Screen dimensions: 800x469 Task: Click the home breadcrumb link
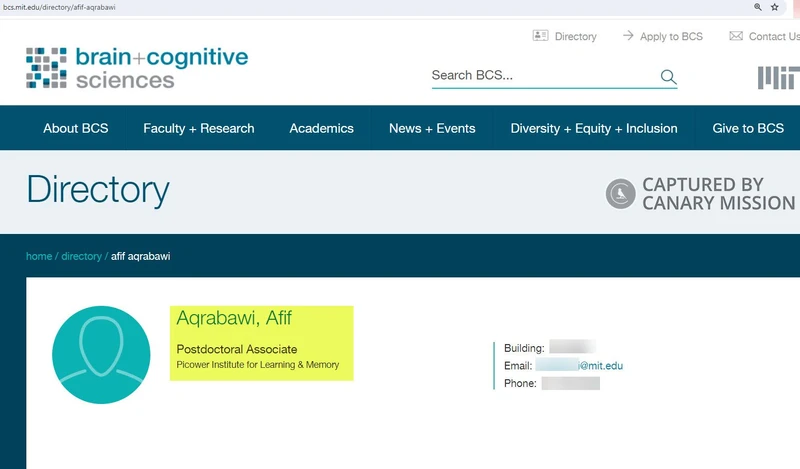pos(39,256)
